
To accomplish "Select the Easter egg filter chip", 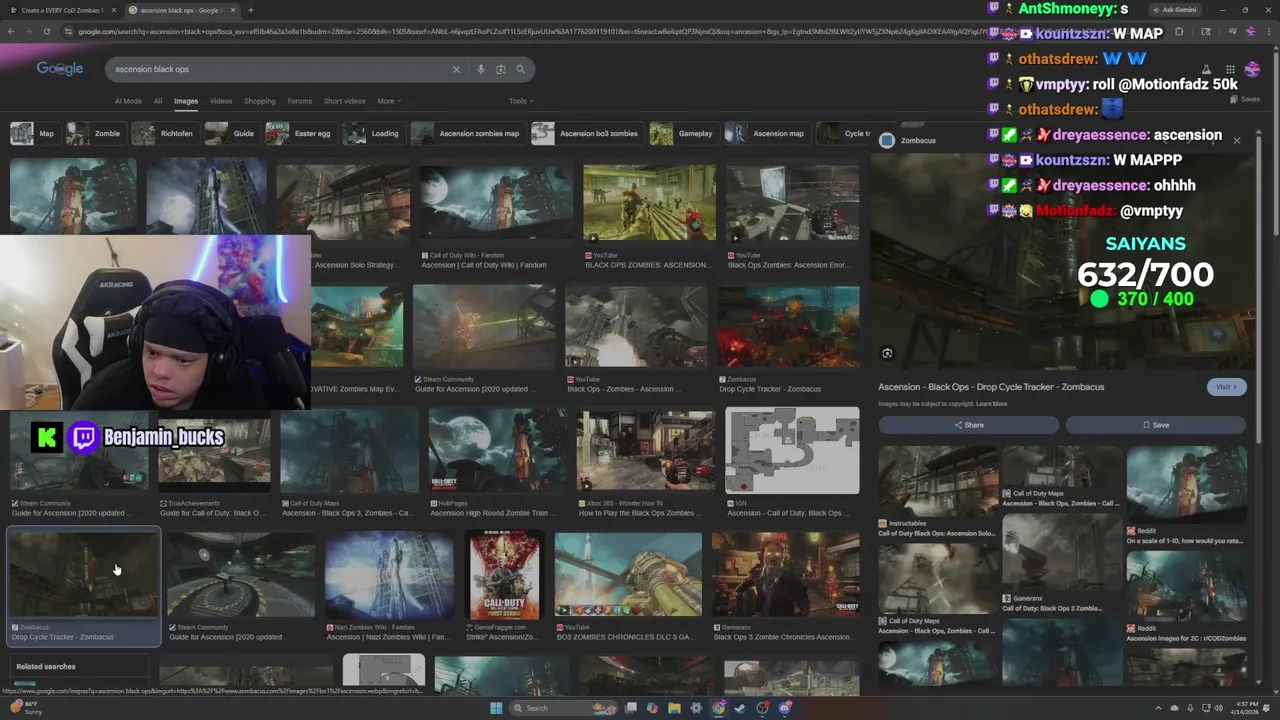I will pos(300,133).
